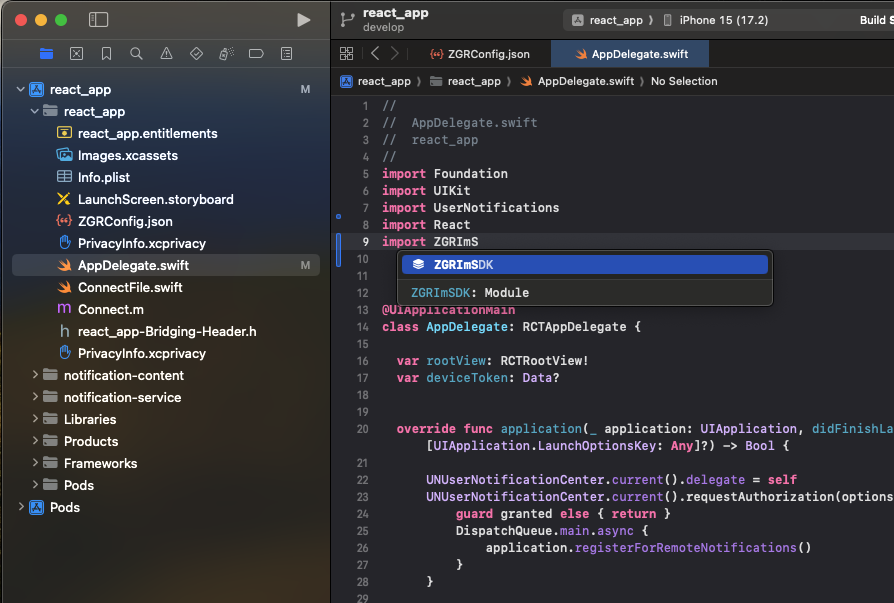The image size is (894, 603).
Task: Open the Report navigator
Action: [x=287, y=54]
